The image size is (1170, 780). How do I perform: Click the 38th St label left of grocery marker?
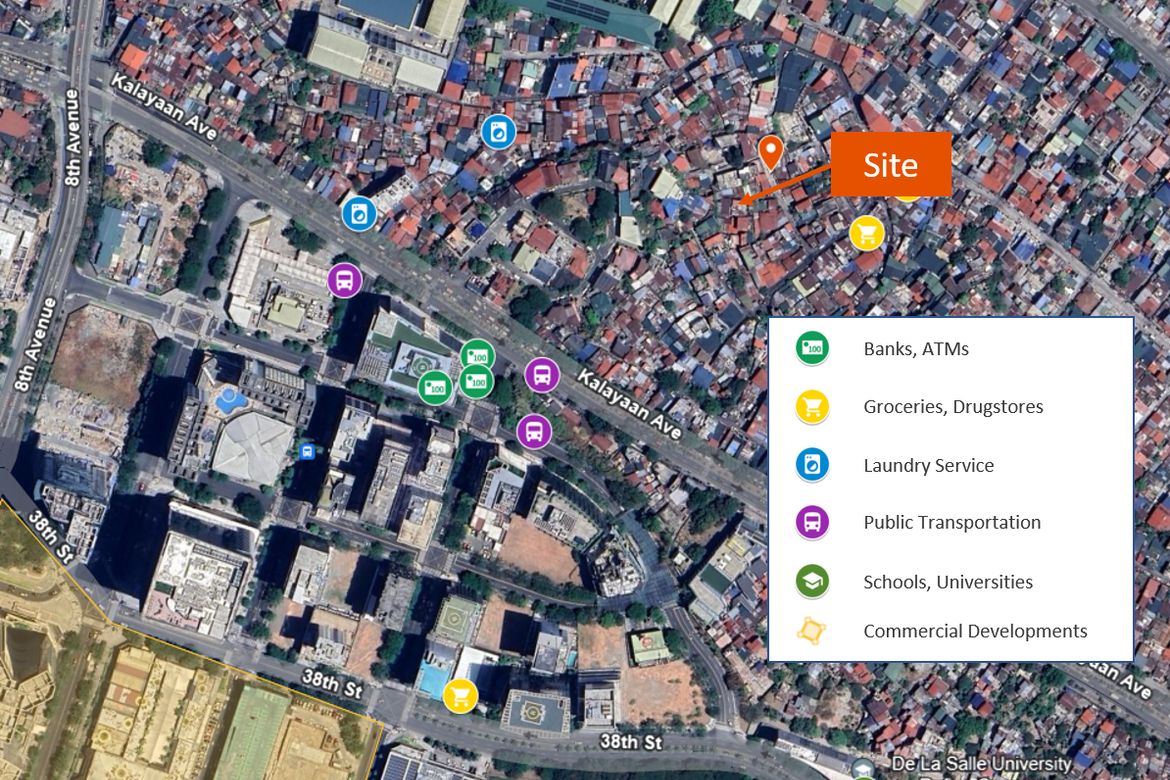coord(333,684)
